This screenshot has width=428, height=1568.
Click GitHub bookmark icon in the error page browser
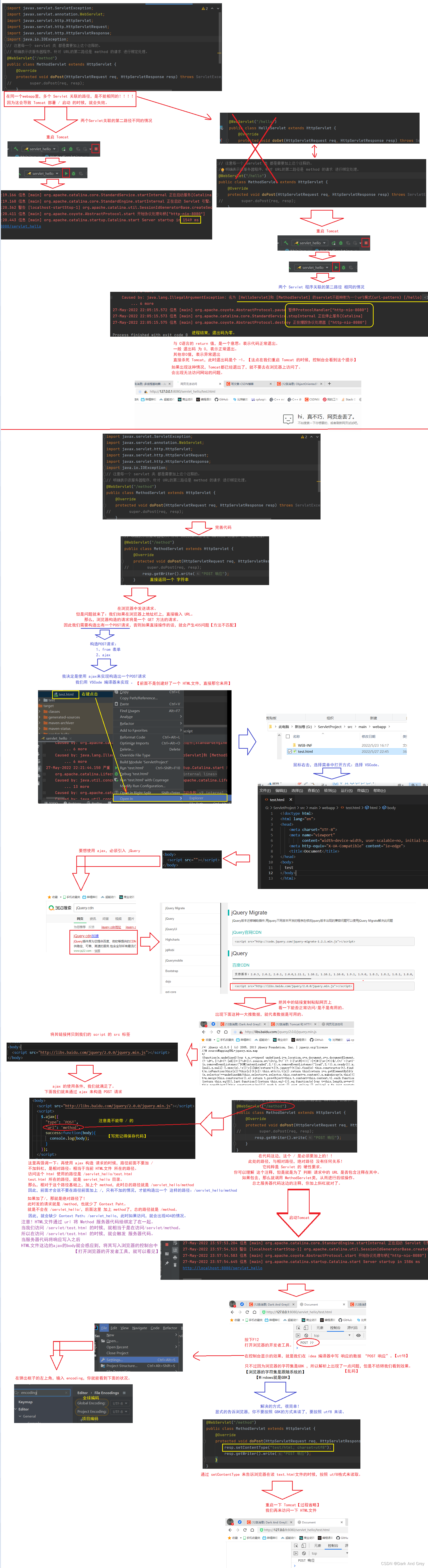click(x=217, y=399)
